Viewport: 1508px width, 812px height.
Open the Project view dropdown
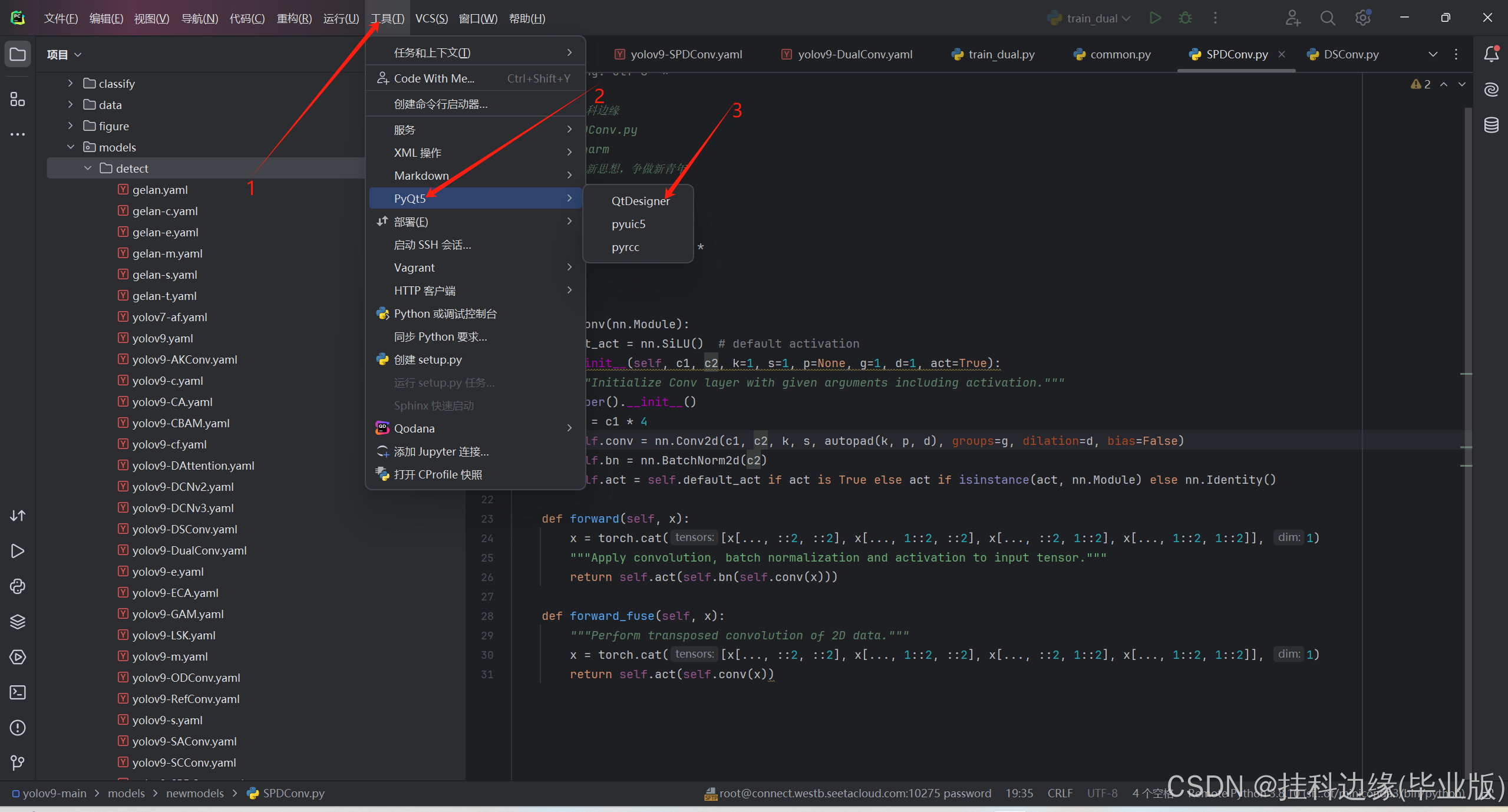[64, 54]
